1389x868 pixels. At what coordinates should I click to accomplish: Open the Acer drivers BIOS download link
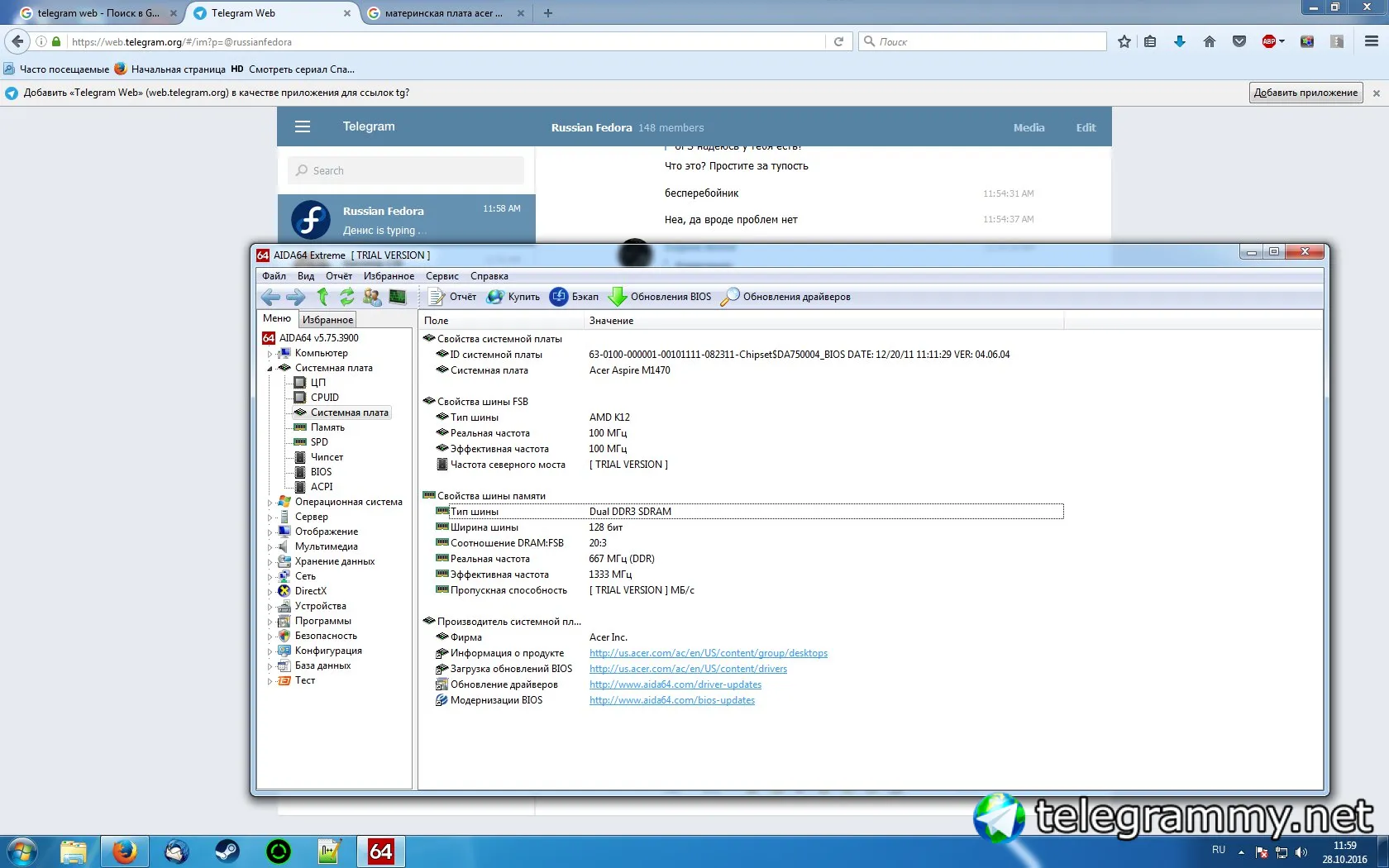pyautogui.click(x=688, y=669)
